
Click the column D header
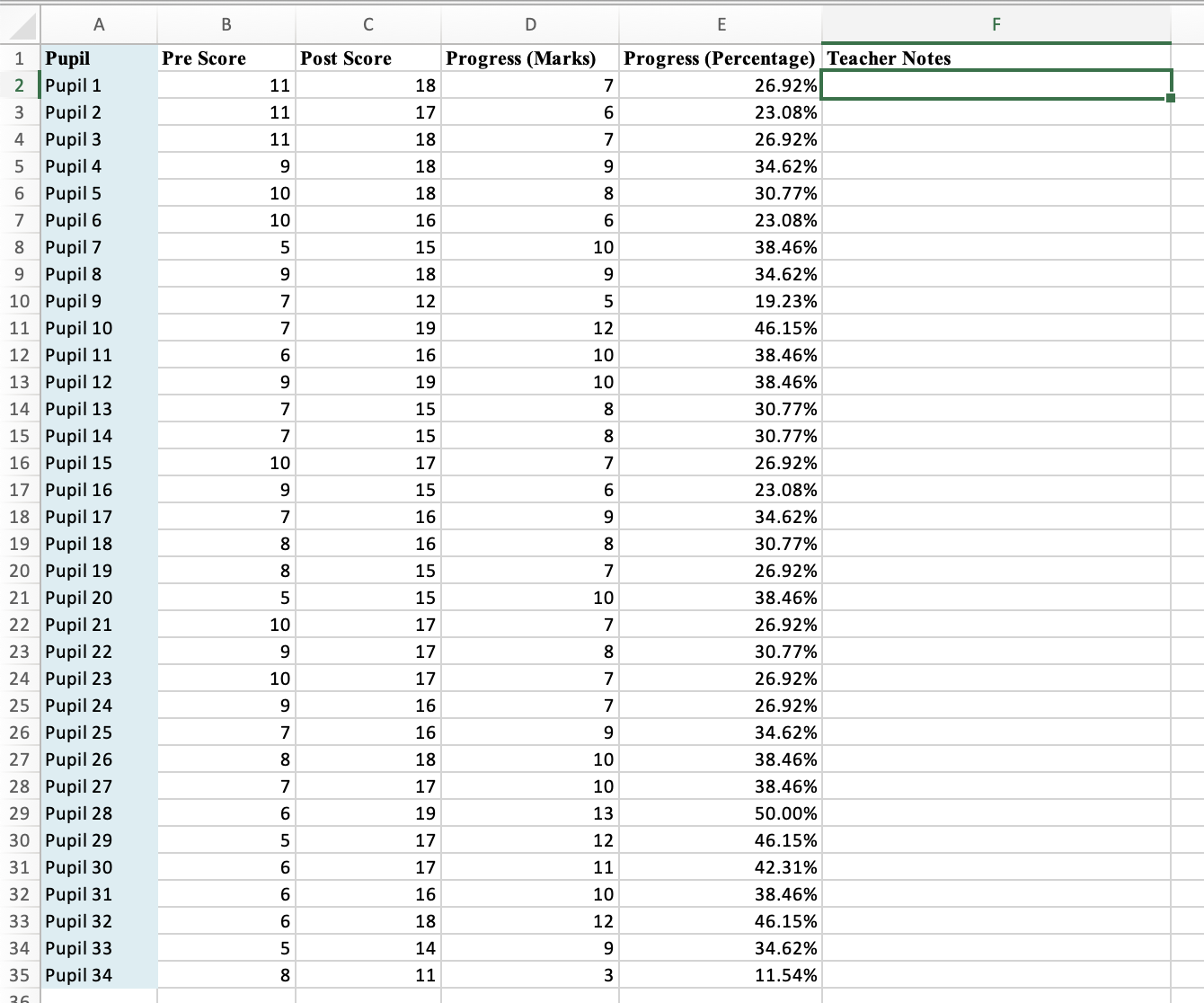(530, 25)
